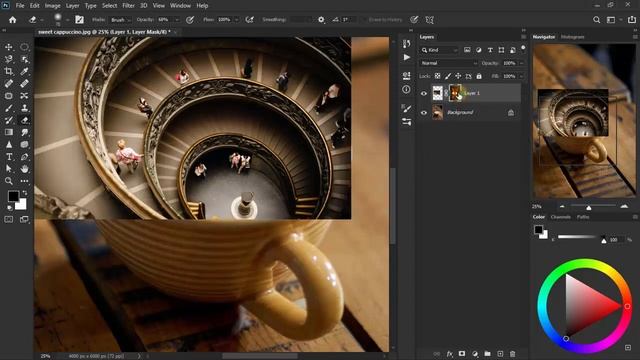Click Layer 1 mask thumbnail
The image size is (640, 360).
[x=455, y=93]
